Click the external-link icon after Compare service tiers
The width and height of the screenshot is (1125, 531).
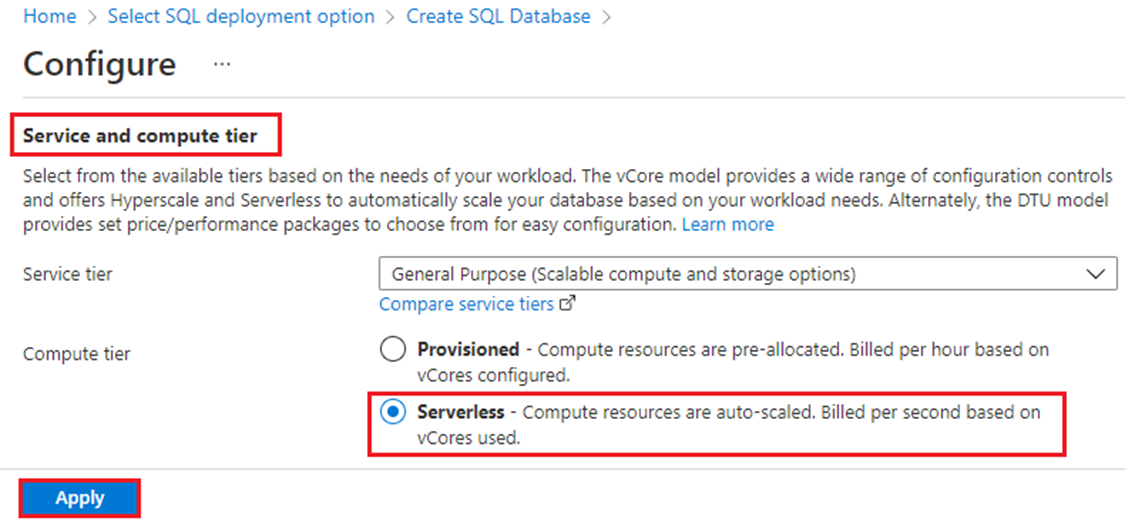click(x=568, y=304)
